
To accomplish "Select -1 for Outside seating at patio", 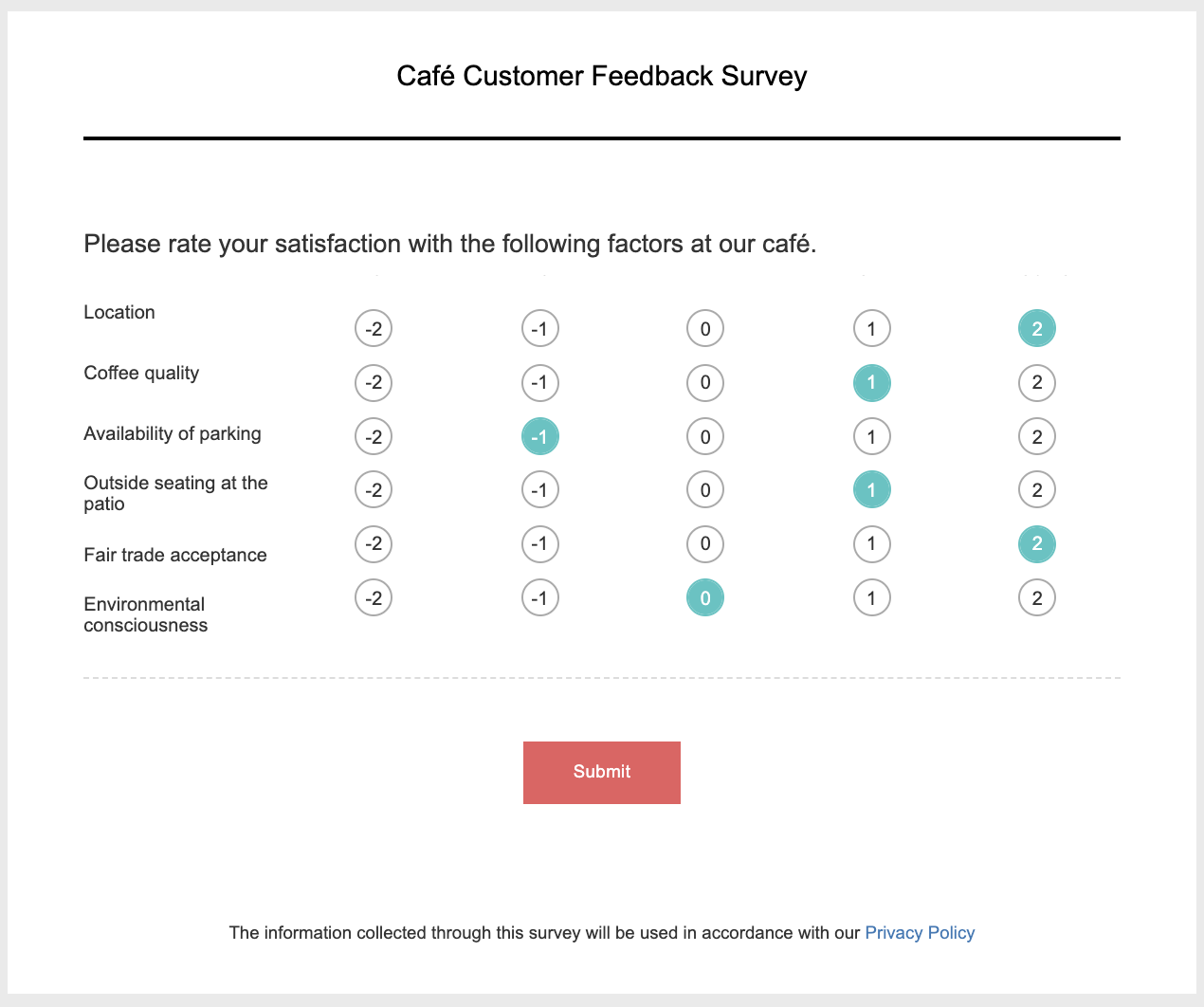I will coord(540,490).
